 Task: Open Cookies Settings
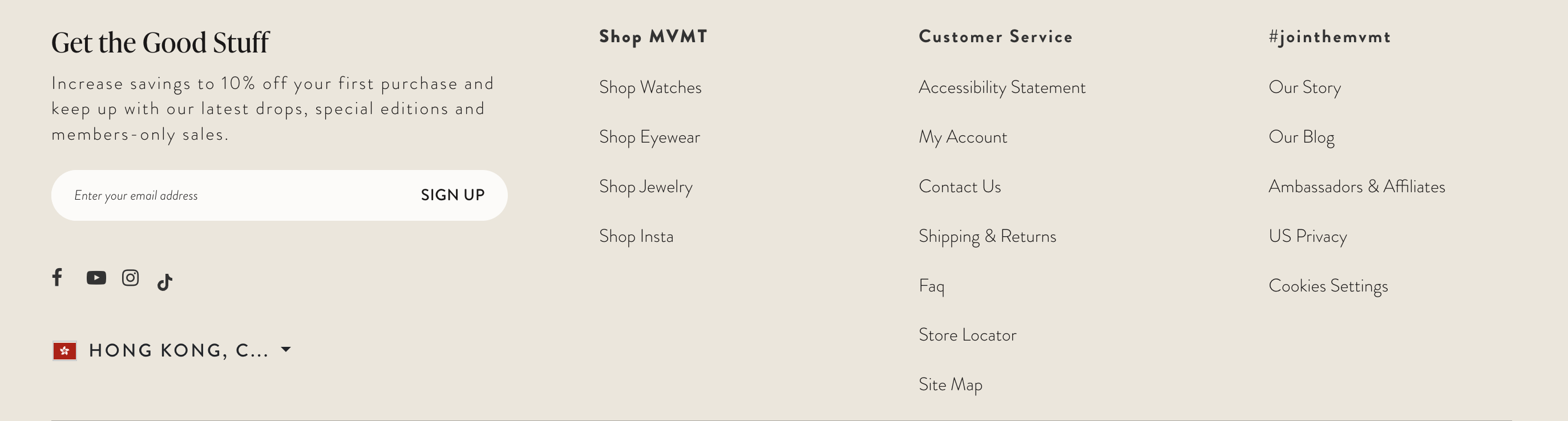(x=1328, y=286)
